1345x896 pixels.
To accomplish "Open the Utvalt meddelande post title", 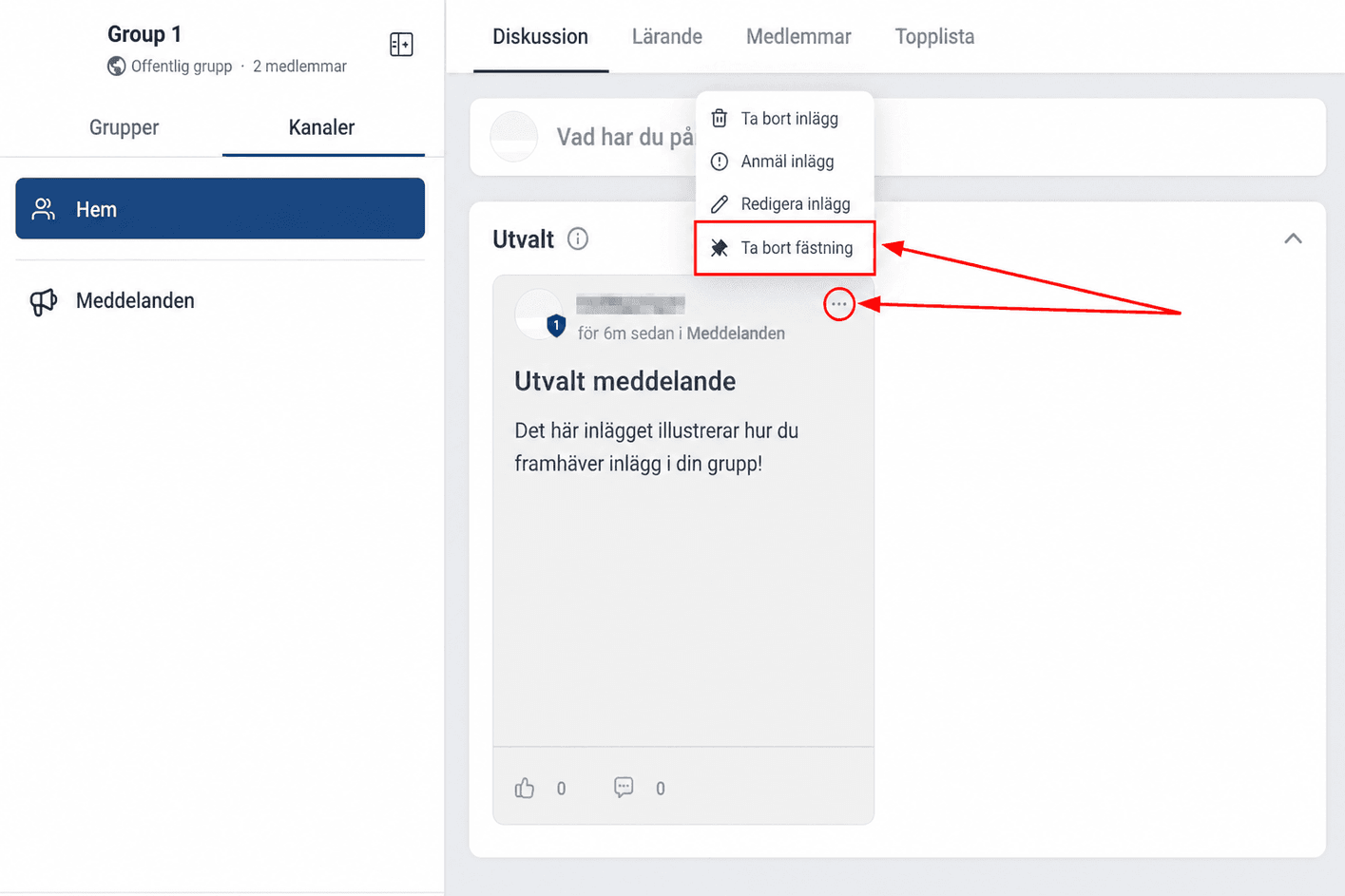I will (x=624, y=381).
